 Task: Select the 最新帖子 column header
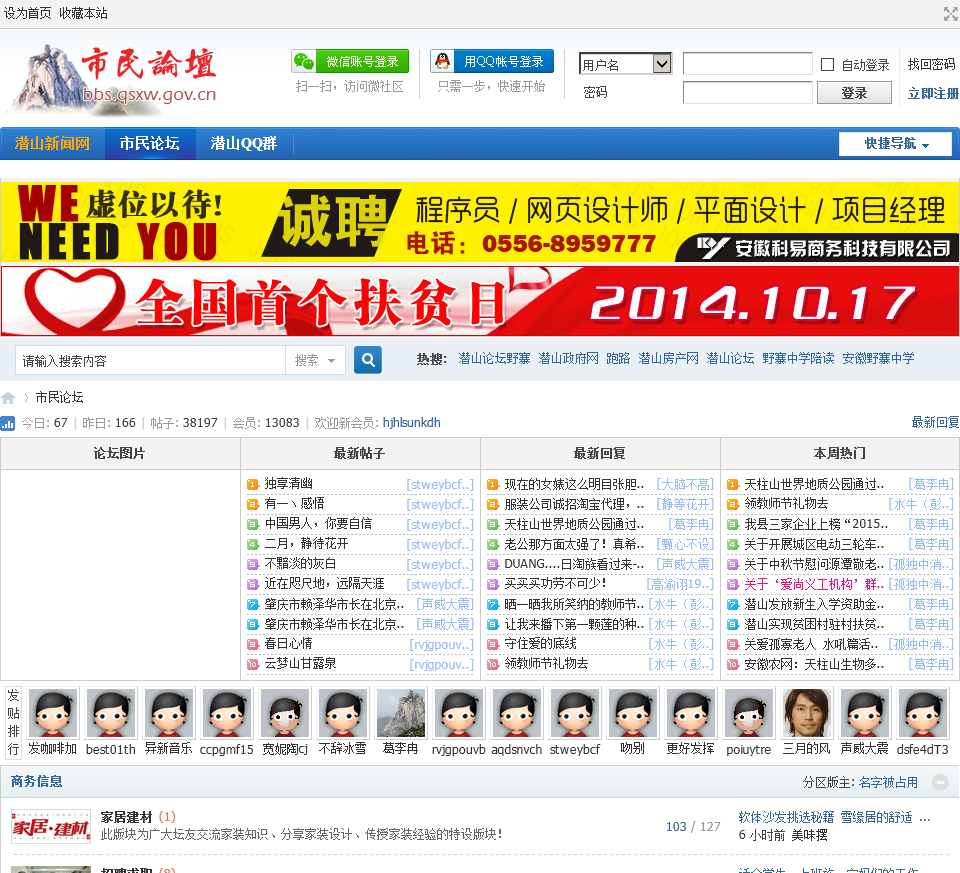(x=359, y=453)
